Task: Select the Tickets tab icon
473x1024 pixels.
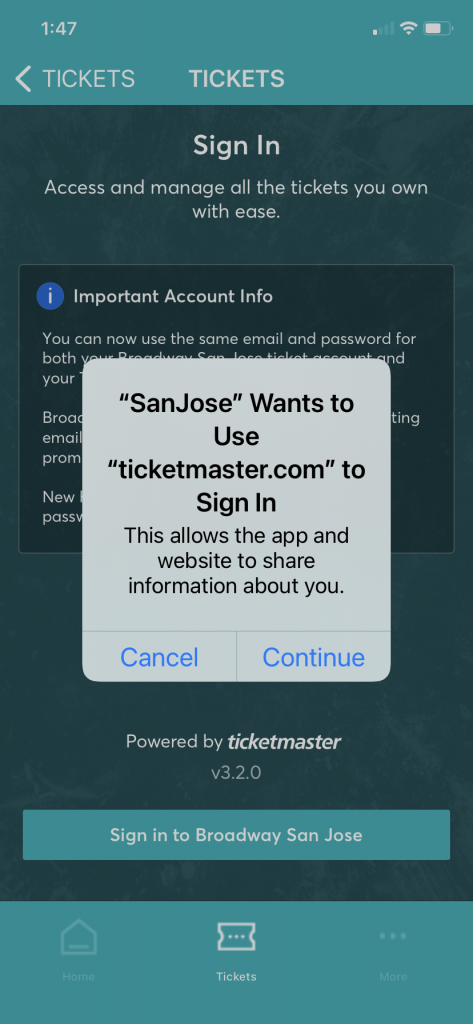Action: tap(236, 937)
